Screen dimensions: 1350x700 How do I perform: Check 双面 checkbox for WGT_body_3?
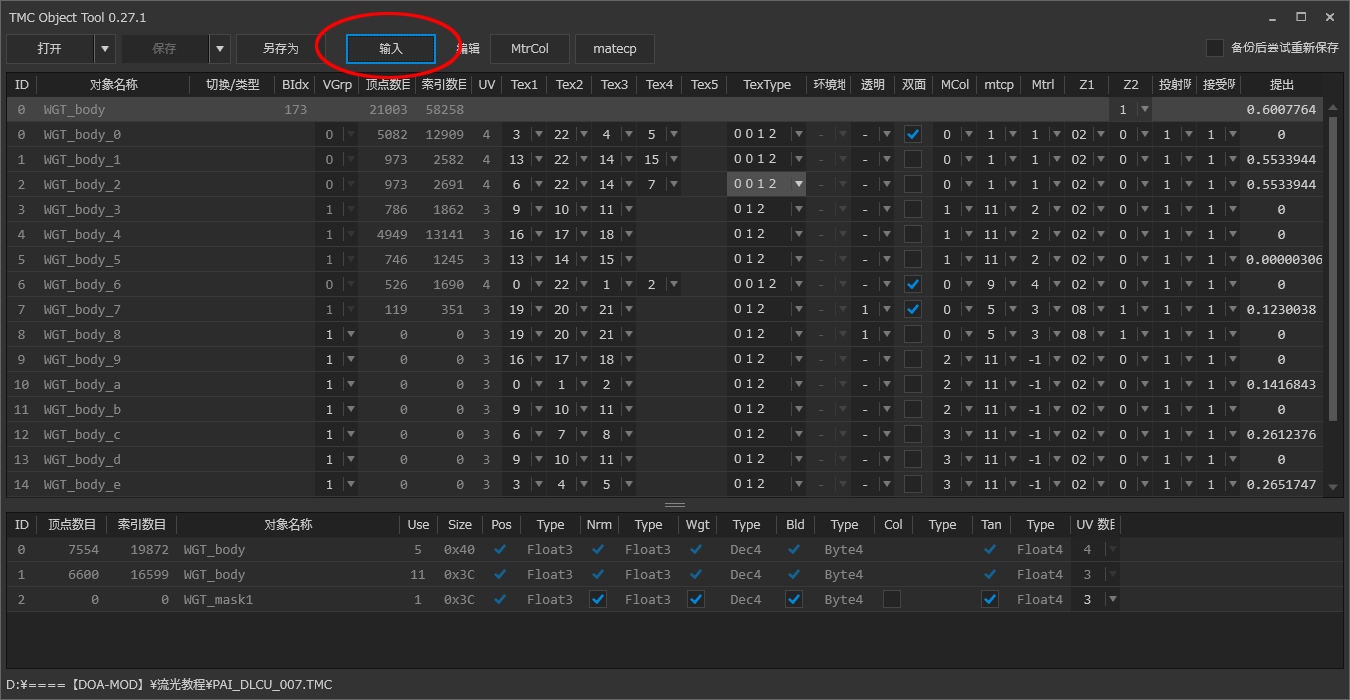pos(913,209)
